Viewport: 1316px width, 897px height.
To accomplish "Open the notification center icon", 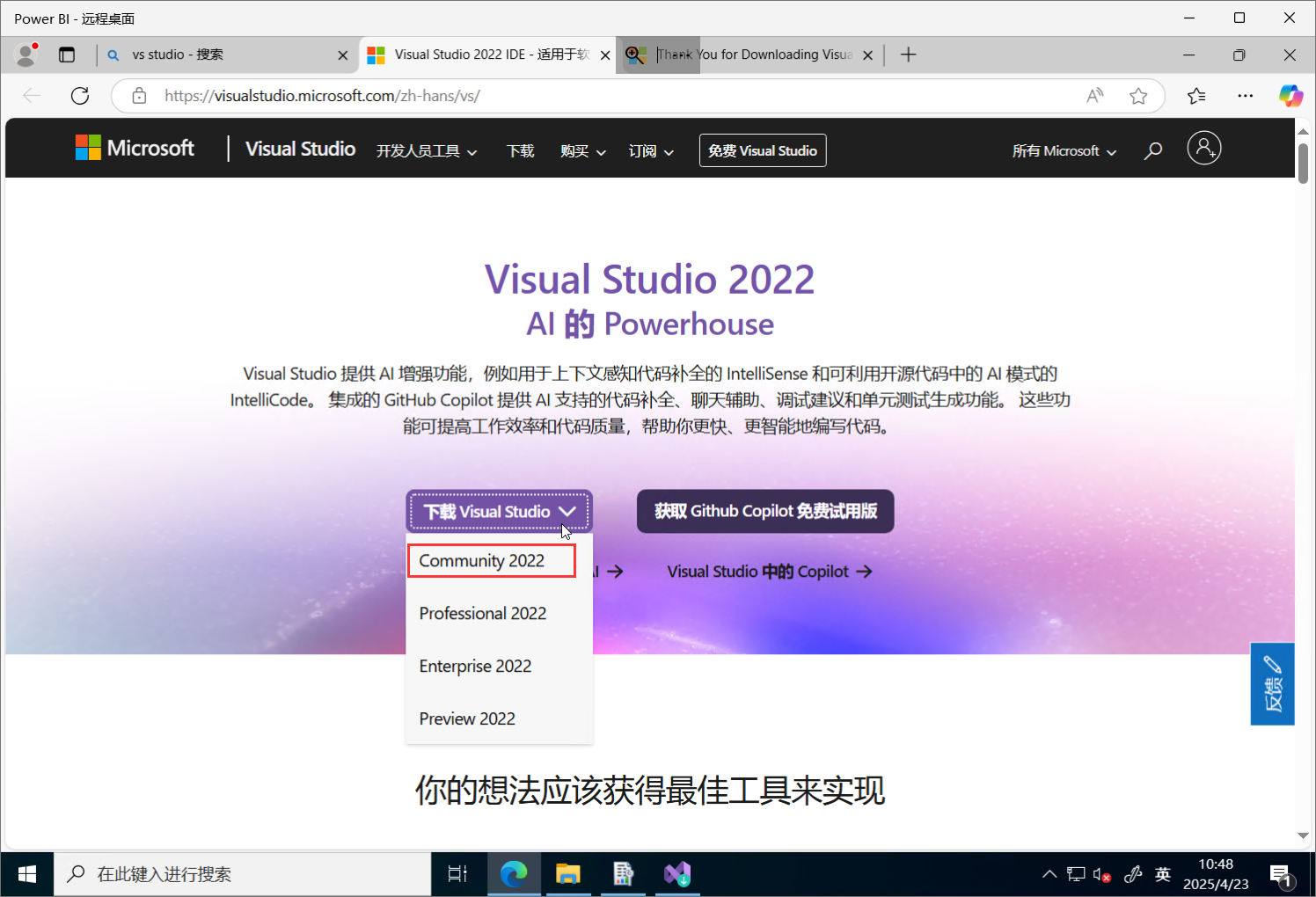I will pyautogui.click(x=1282, y=875).
